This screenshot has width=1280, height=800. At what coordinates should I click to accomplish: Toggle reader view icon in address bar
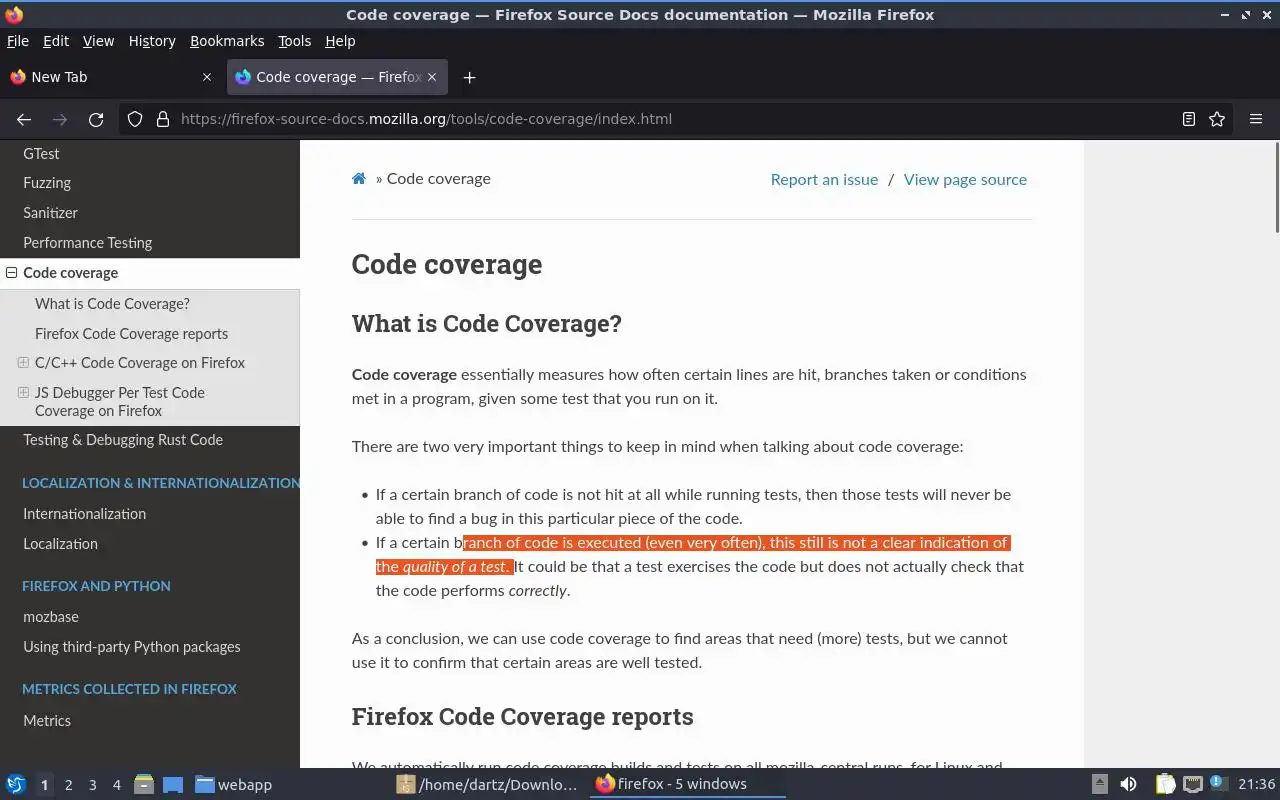point(1189,119)
